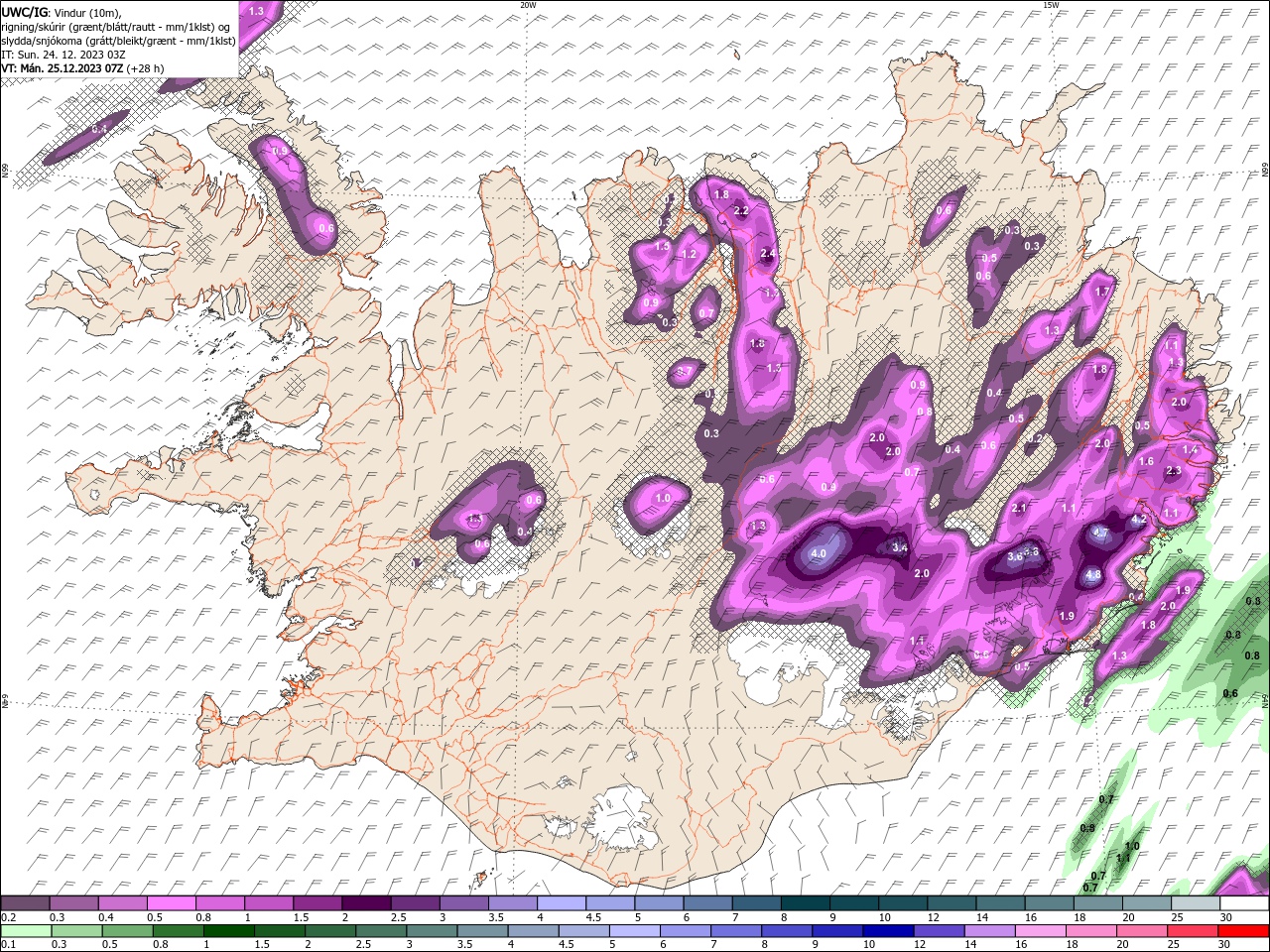Click the snow scale swatch between 0.5 and 0.8
The height and width of the screenshot is (952, 1270).
(172, 903)
